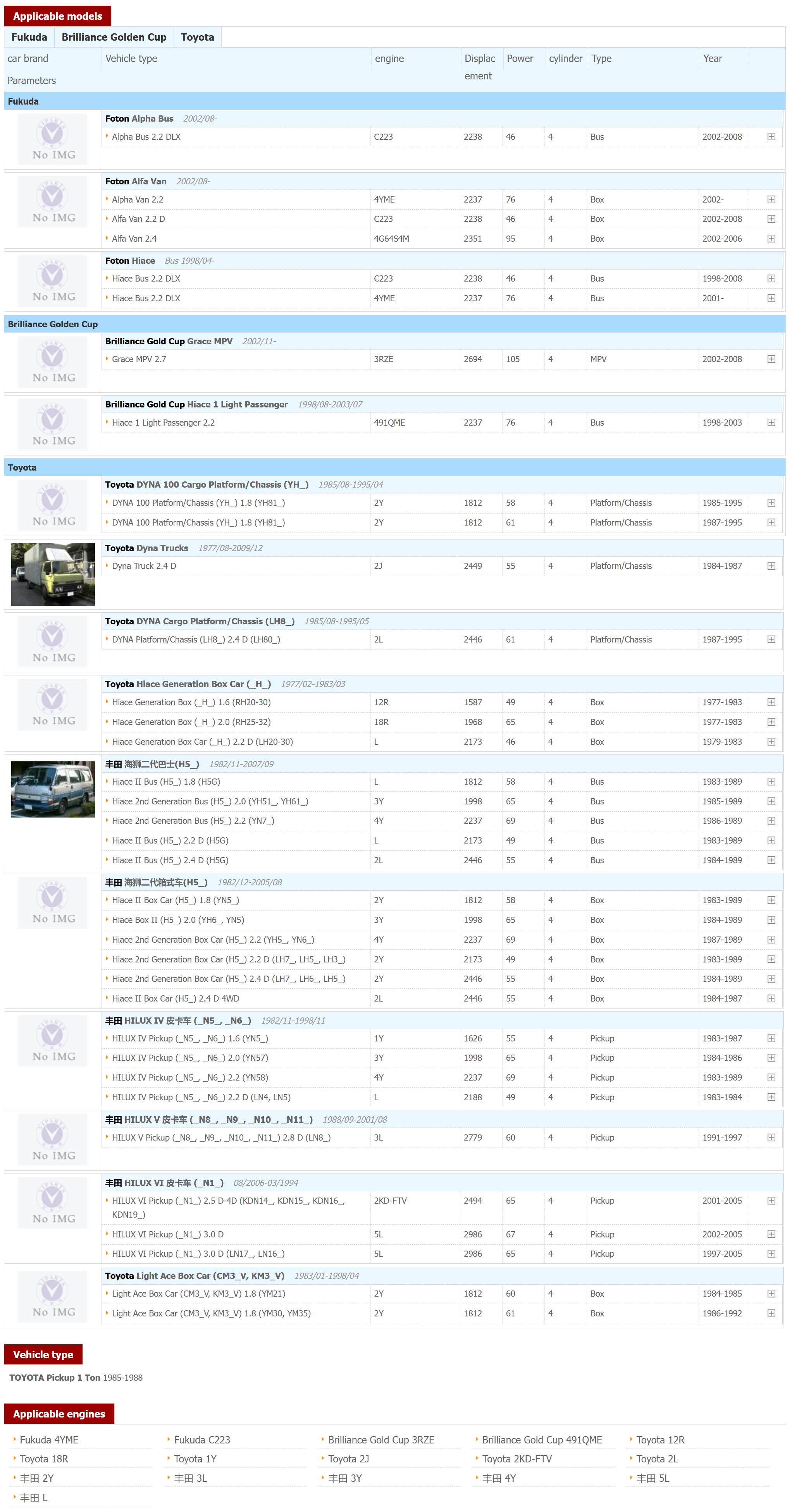Viewport: 792px width, 1512px height.
Task: Open the Fukuda 4YME engine link
Action: coord(49,1440)
